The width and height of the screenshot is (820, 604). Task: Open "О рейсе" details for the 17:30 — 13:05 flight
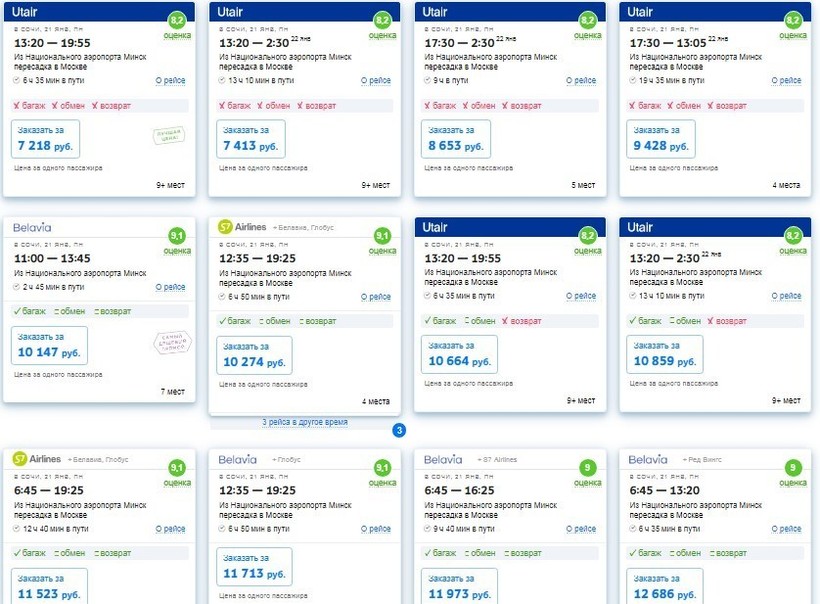786,81
